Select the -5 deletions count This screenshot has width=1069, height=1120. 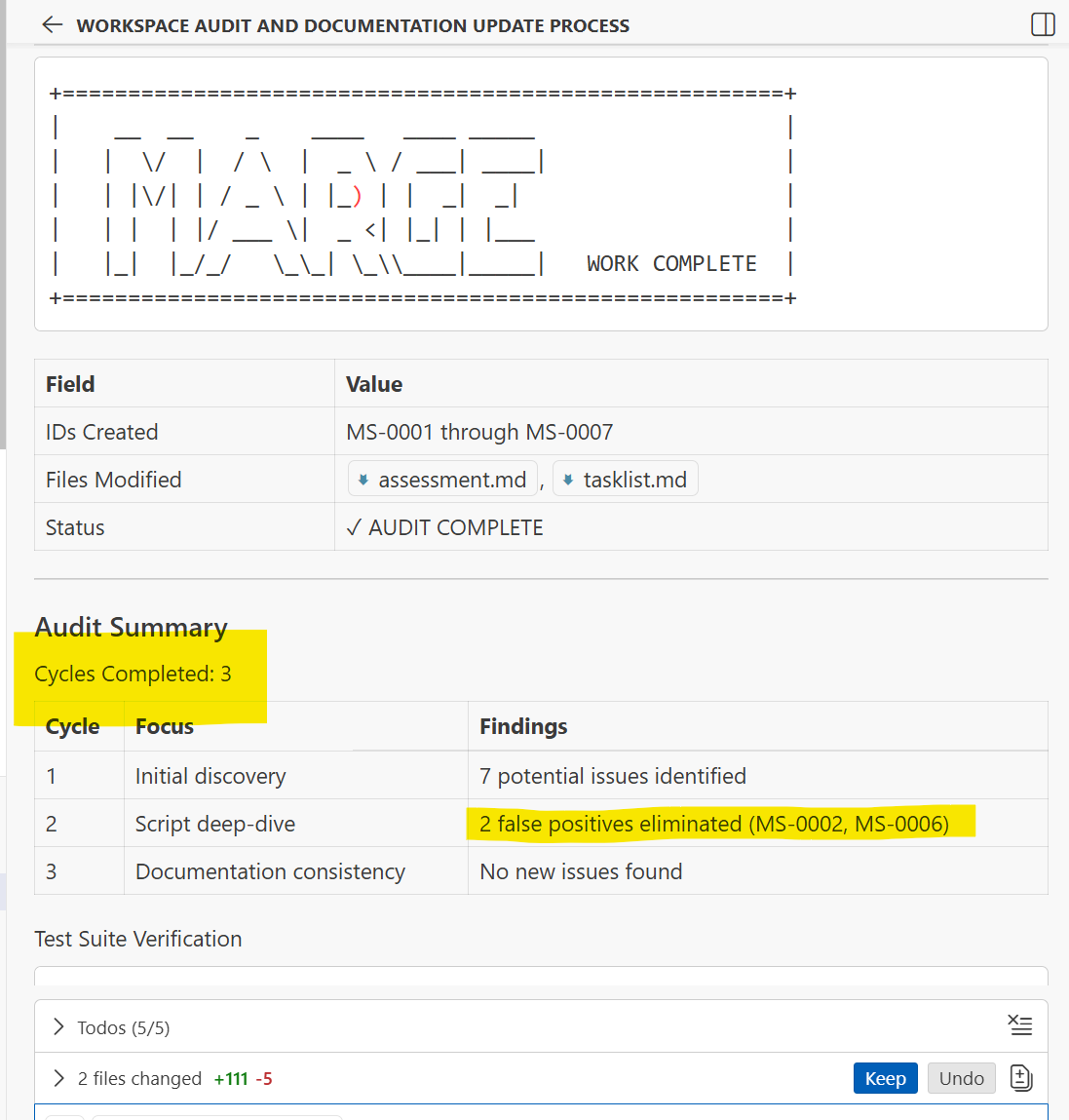[x=263, y=1078]
